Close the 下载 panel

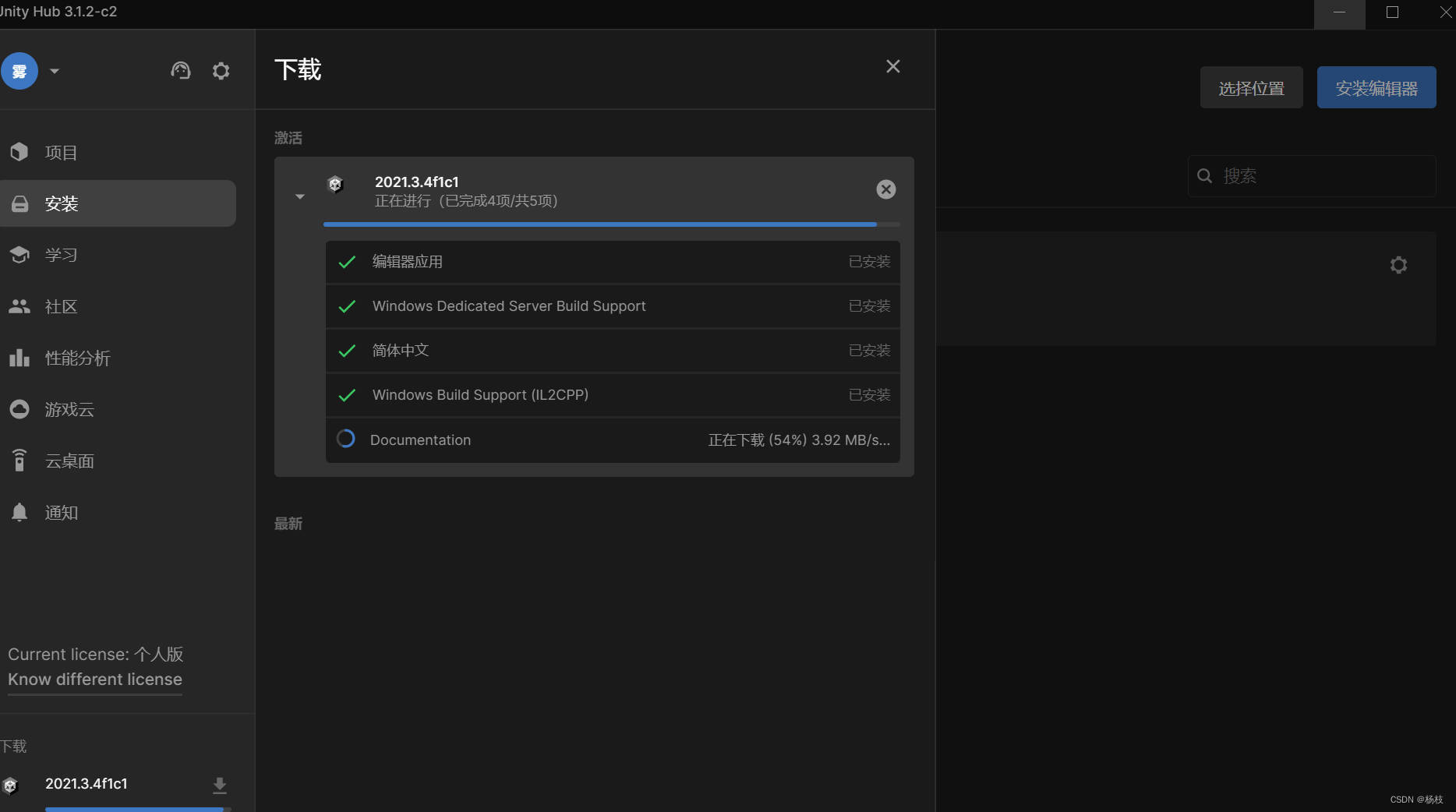tap(893, 66)
